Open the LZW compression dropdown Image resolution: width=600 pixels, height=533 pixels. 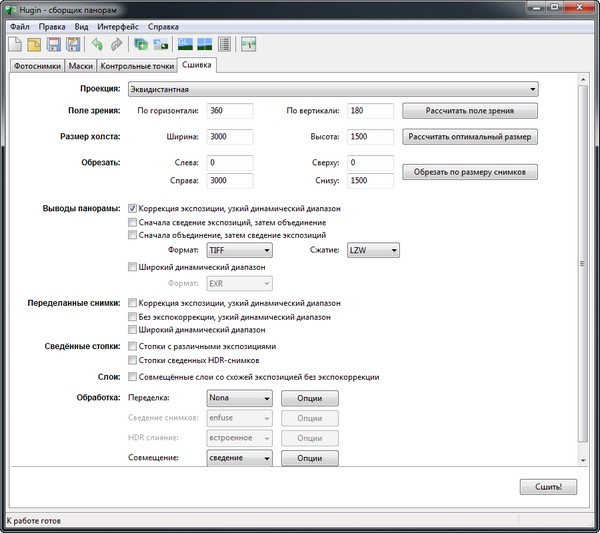[372, 251]
